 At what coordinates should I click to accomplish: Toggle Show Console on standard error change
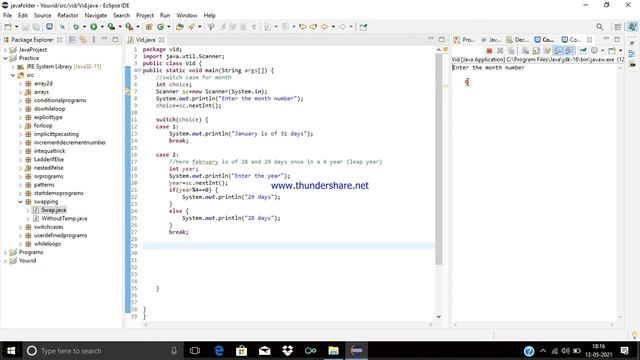click(x=569, y=51)
